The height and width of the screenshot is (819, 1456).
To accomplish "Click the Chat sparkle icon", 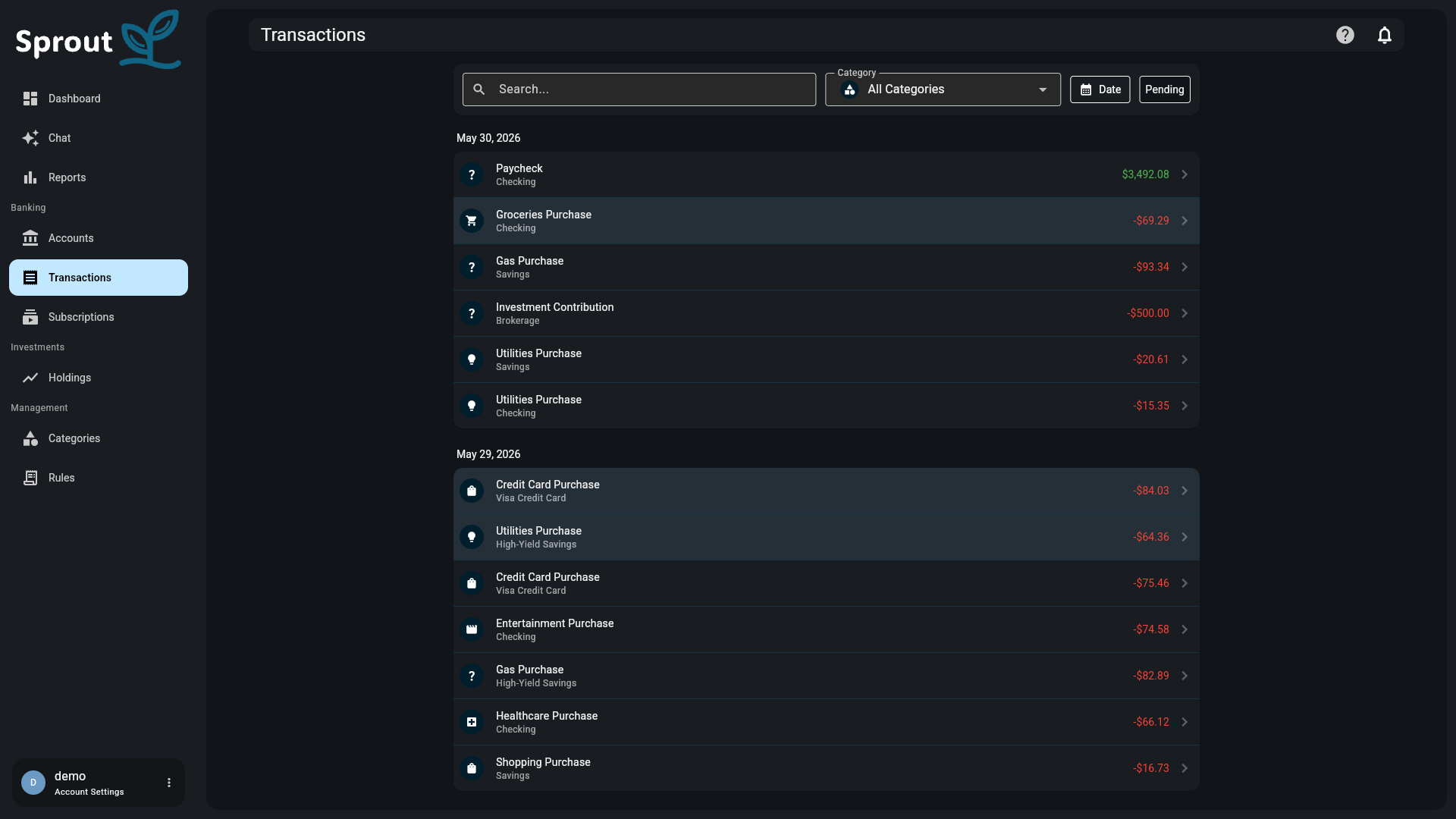I will (x=30, y=138).
